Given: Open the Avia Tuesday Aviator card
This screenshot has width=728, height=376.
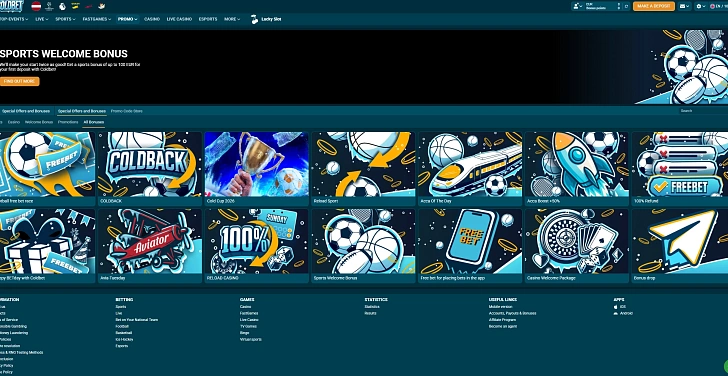Looking at the screenshot, I should click(x=150, y=246).
